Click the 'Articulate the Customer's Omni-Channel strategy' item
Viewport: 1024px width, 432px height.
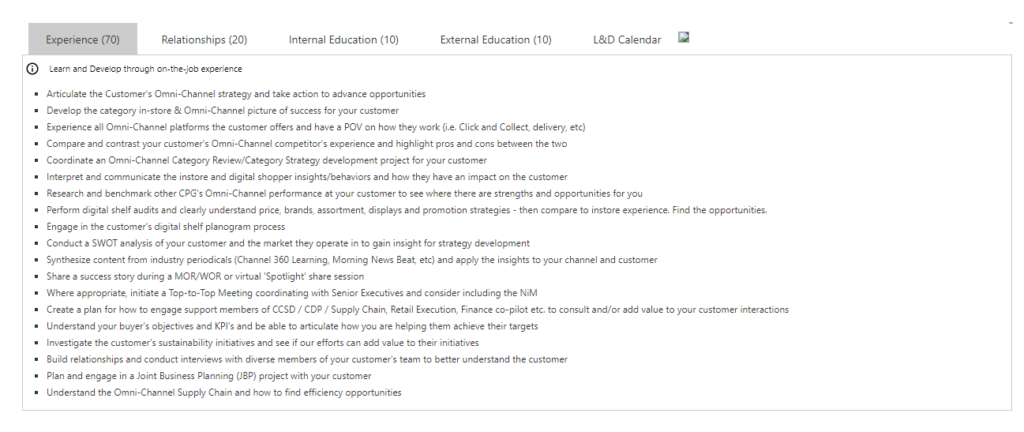pyautogui.click(x=236, y=94)
